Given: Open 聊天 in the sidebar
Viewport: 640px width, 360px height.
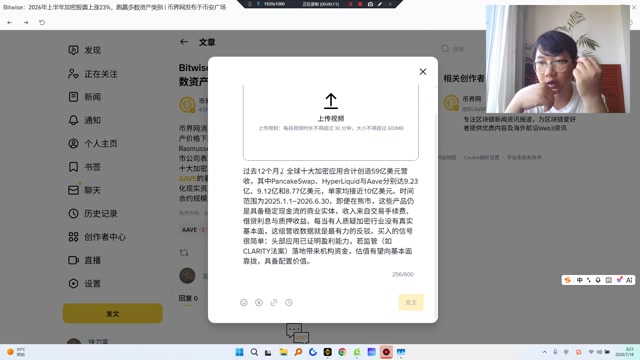Looking at the screenshot, I should coord(84,190).
